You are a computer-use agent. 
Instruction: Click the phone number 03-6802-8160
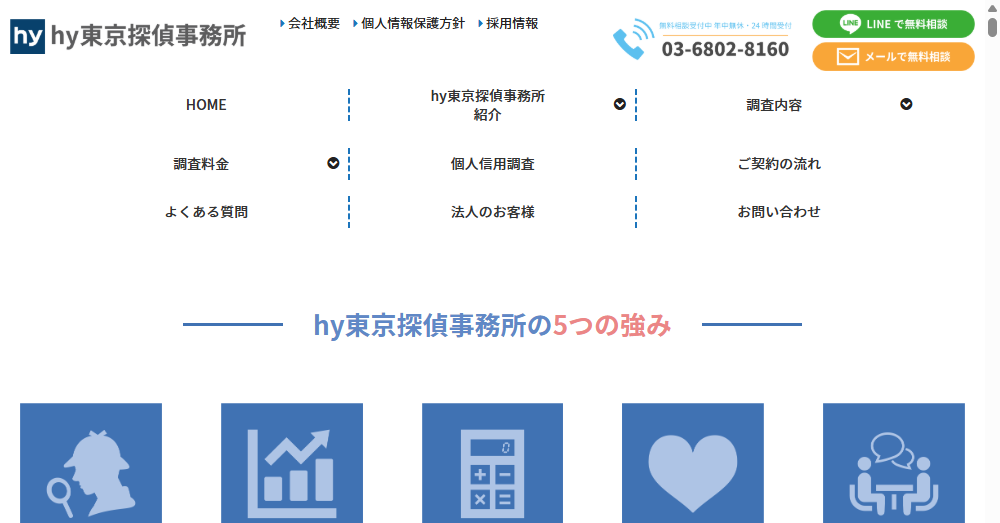pyautogui.click(x=725, y=49)
